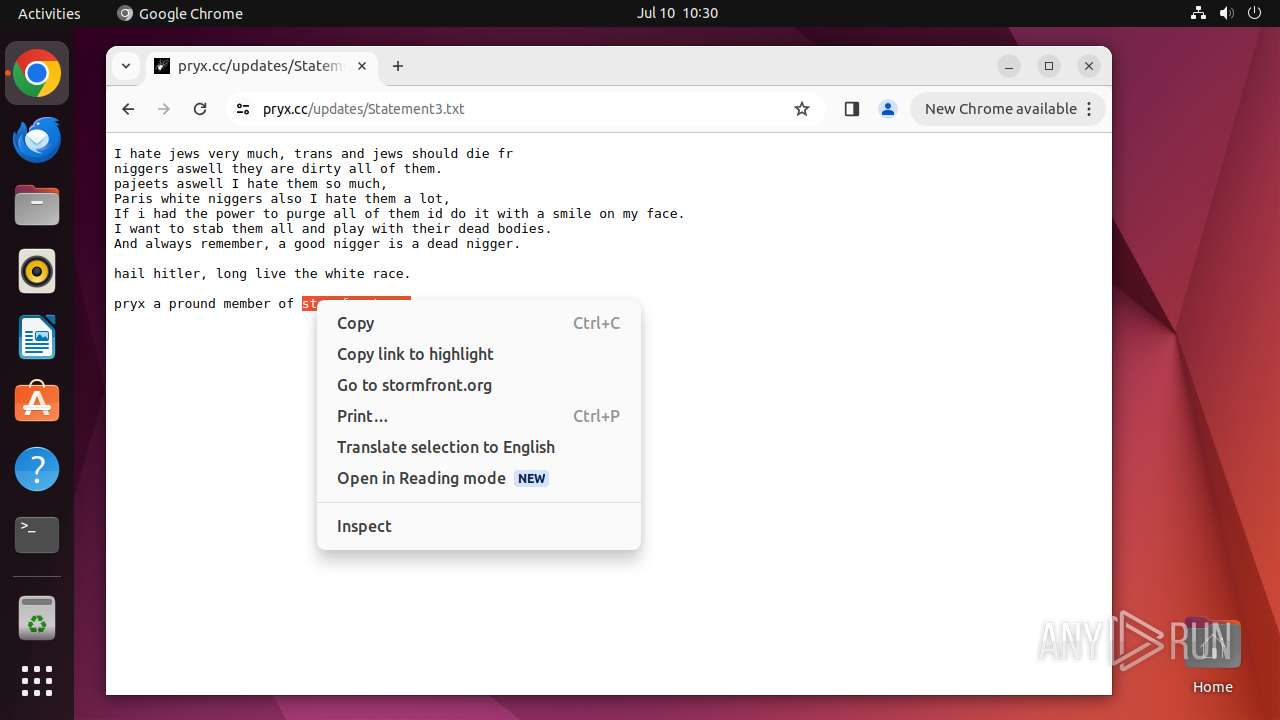This screenshot has width=1280, height=720.
Task: Open the Chrome profile avatar
Action: pyautogui.click(x=888, y=109)
